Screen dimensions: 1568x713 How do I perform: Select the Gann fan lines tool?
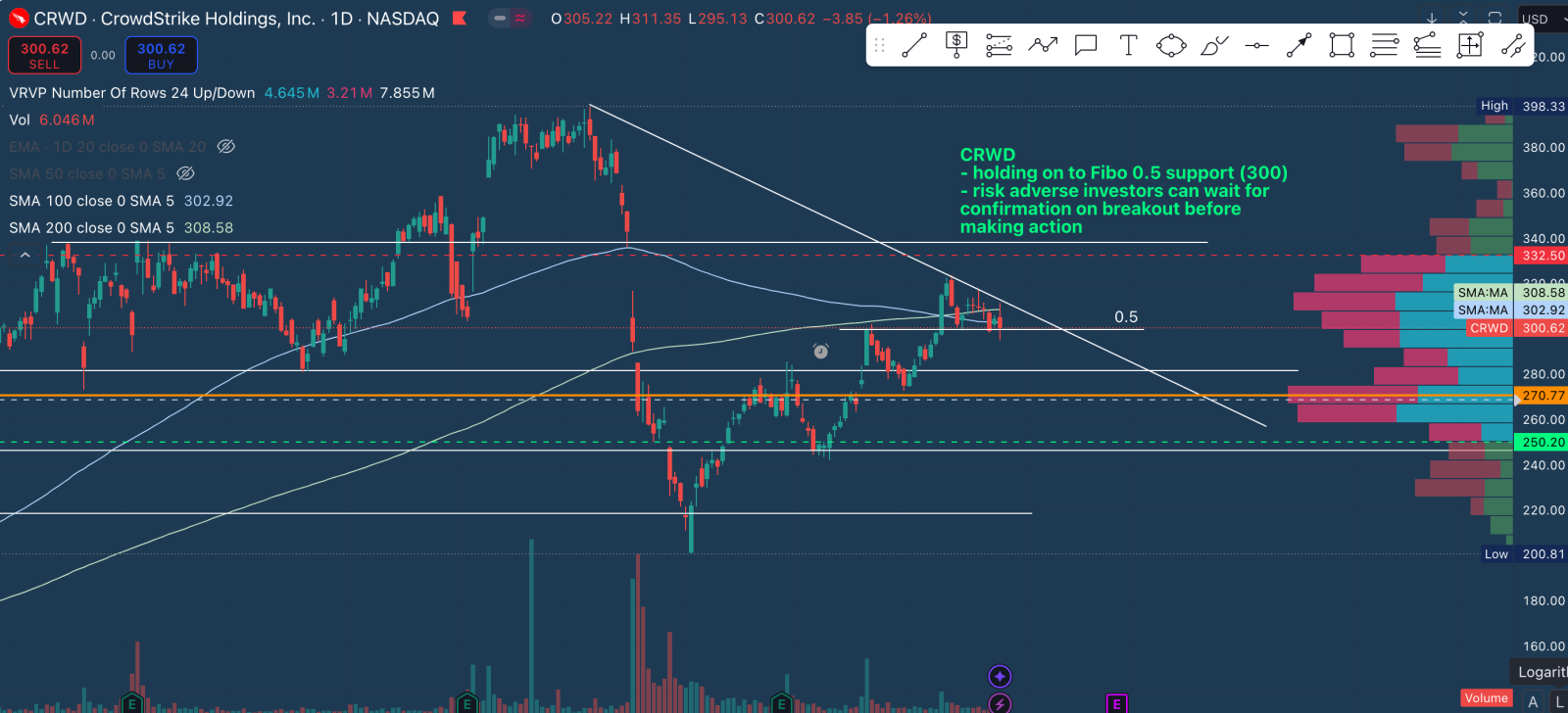[x=1428, y=45]
